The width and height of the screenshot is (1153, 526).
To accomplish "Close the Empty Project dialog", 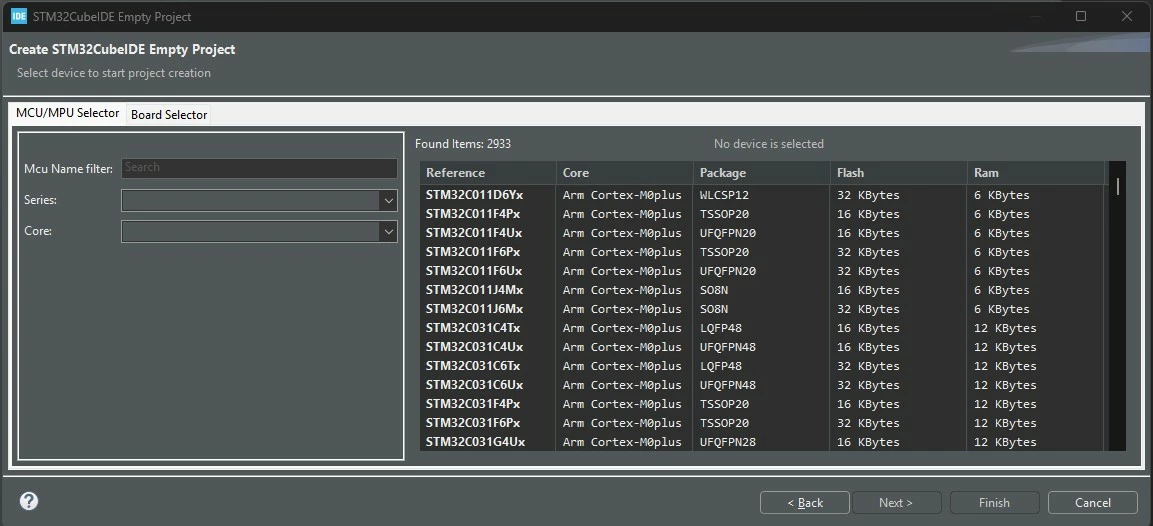I will point(1126,16).
